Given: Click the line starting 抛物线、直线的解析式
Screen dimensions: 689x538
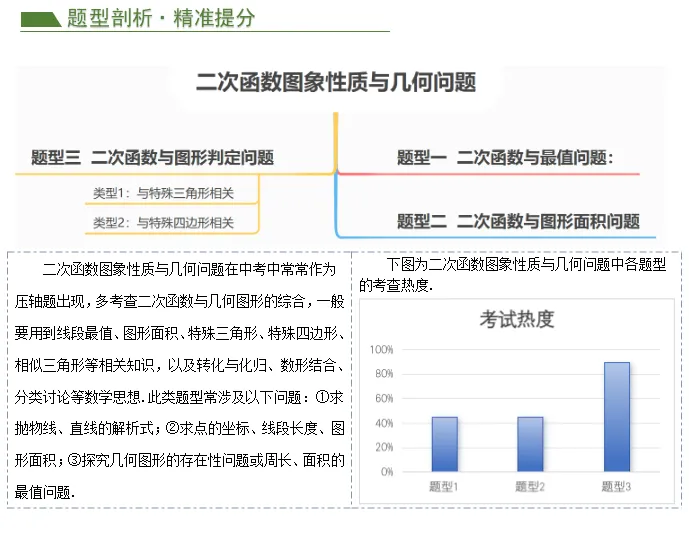Looking at the screenshot, I should (x=179, y=428).
